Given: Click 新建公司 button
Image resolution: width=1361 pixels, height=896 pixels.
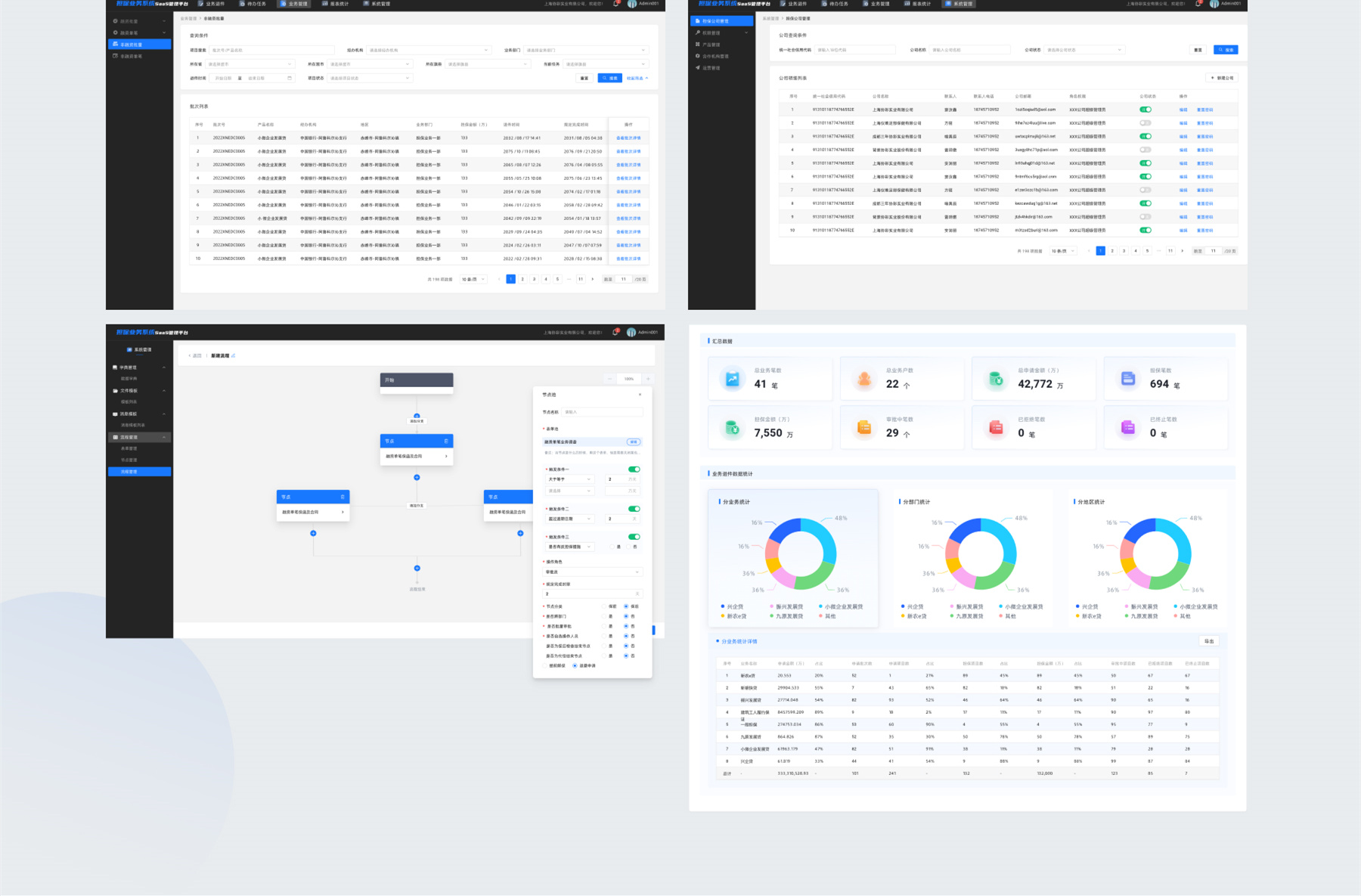Looking at the screenshot, I should point(1222,78).
